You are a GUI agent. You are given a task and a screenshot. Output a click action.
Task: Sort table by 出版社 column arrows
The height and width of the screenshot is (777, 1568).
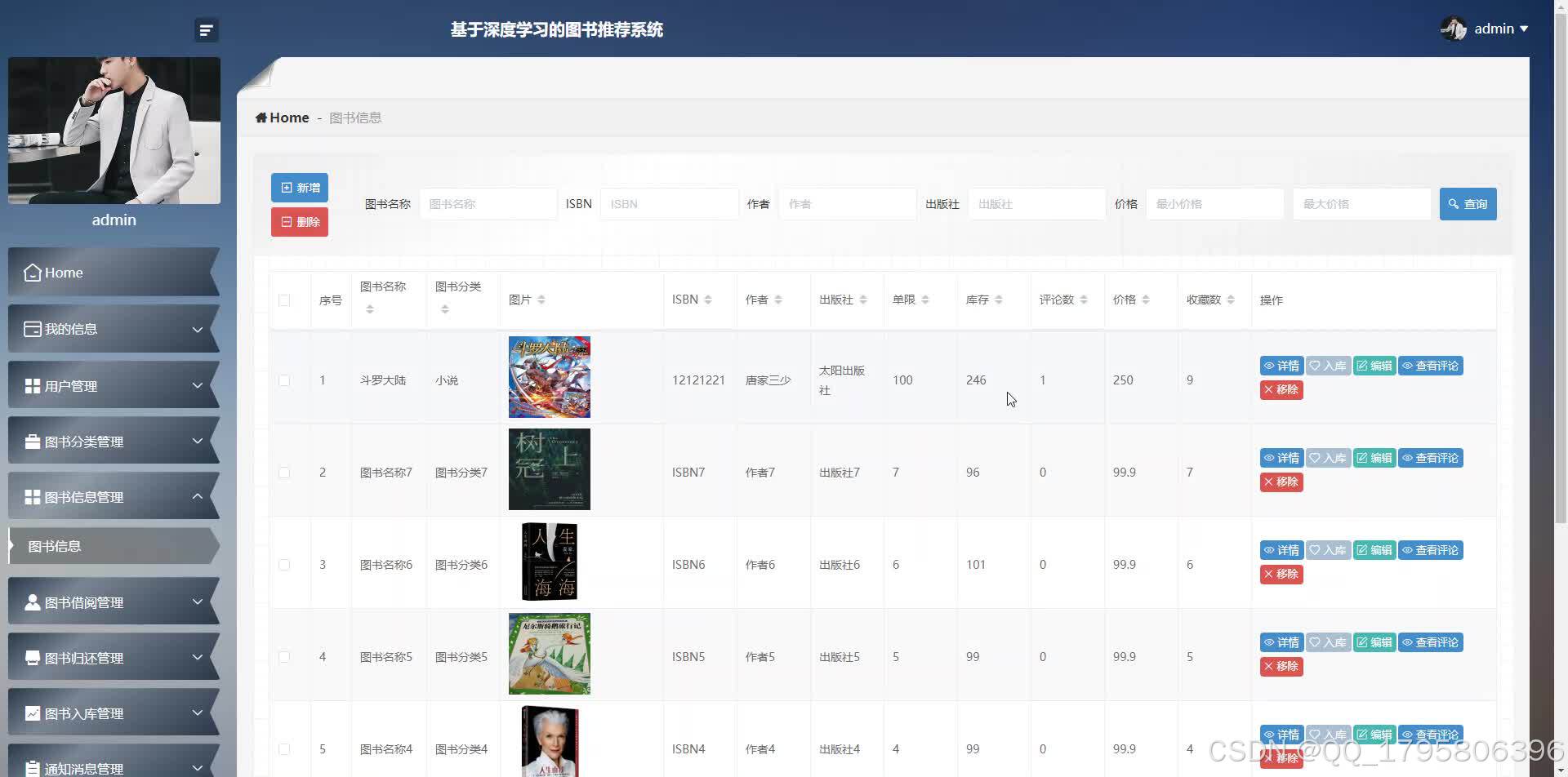click(x=863, y=300)
